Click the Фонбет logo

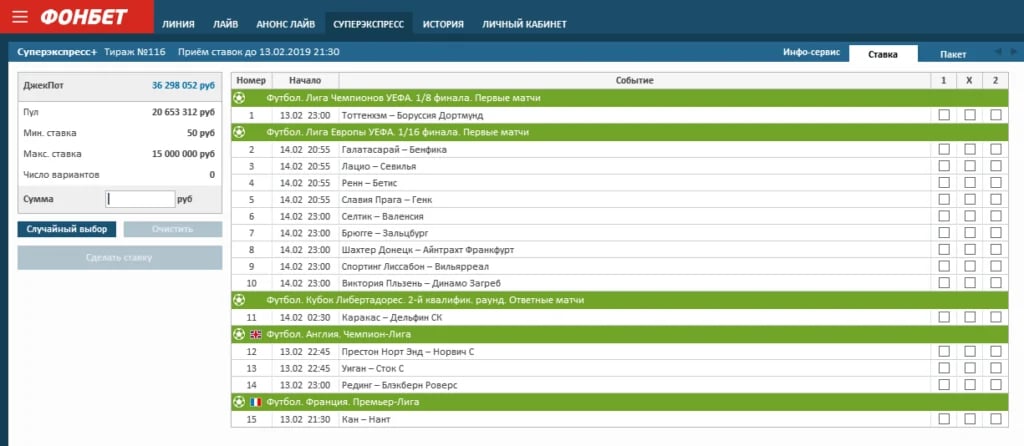(84, 17)
